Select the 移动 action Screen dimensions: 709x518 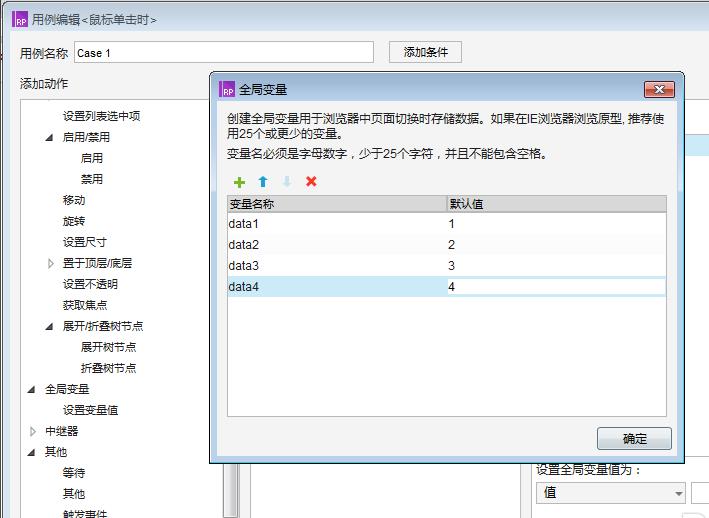point(74,200)
